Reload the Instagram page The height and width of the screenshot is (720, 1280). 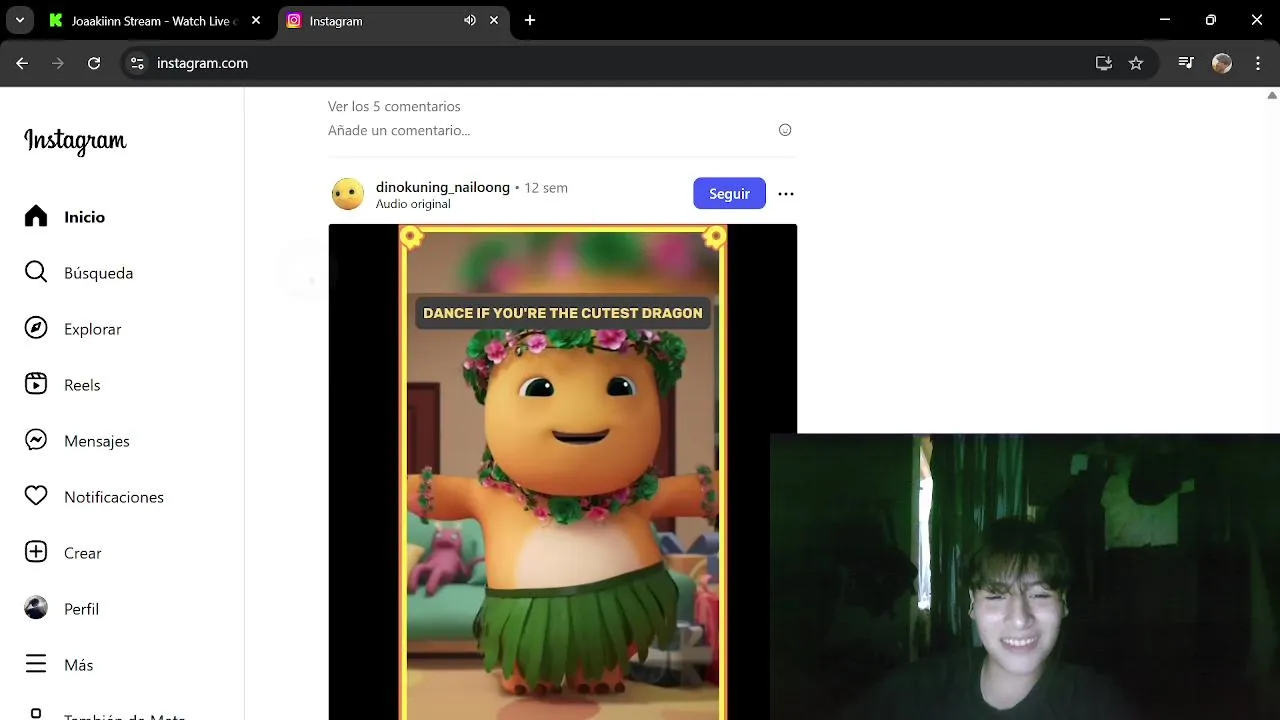tap(94, 63)
